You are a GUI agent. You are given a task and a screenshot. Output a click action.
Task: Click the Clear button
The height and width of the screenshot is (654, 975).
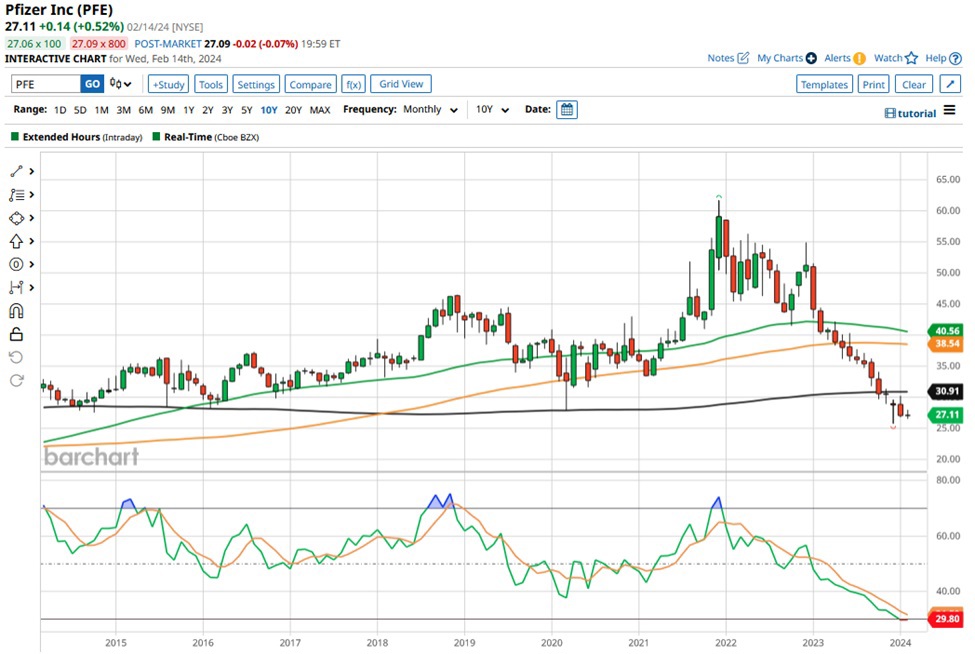(914, 84)
